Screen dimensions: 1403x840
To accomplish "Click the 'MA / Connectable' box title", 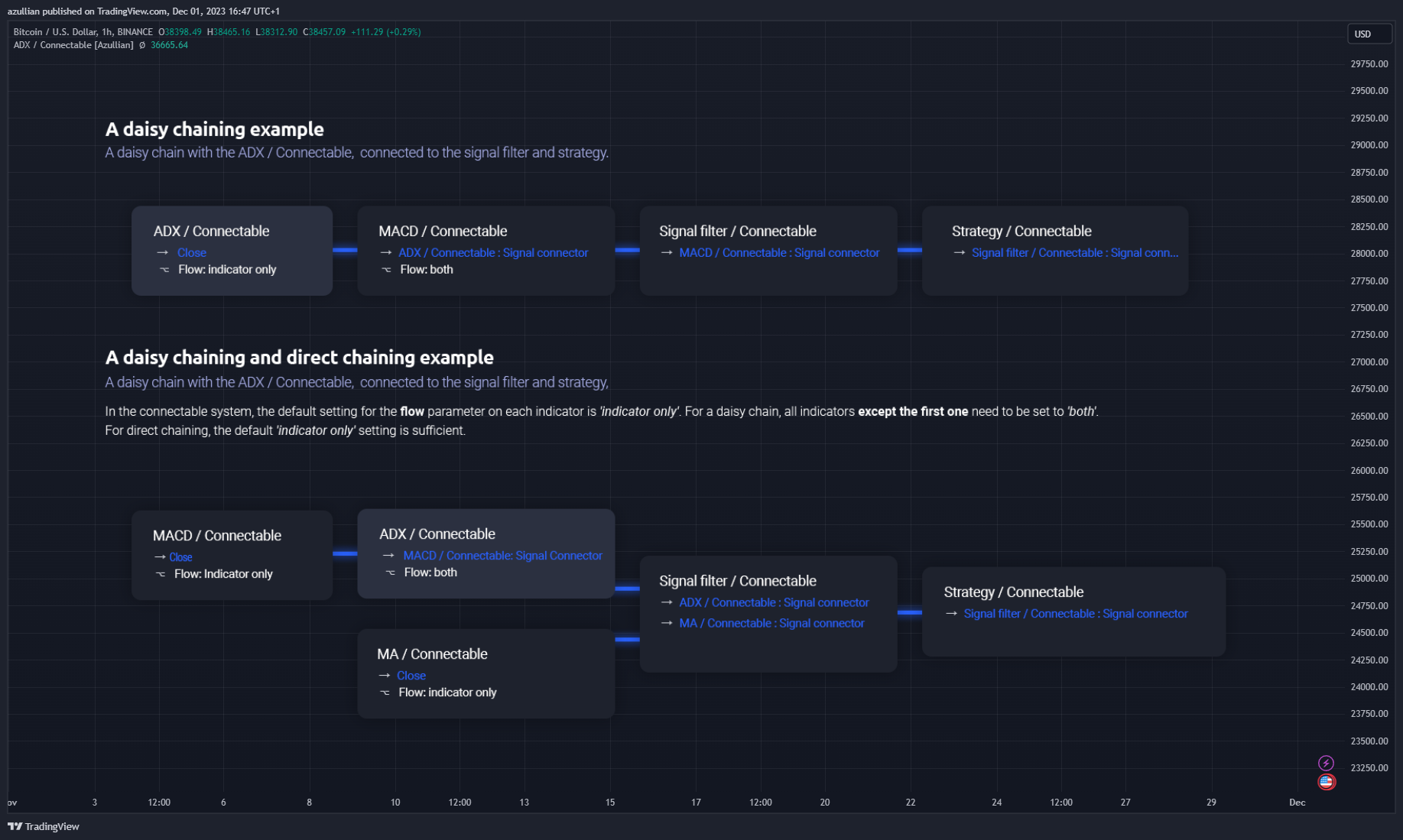I will point(432,654).
